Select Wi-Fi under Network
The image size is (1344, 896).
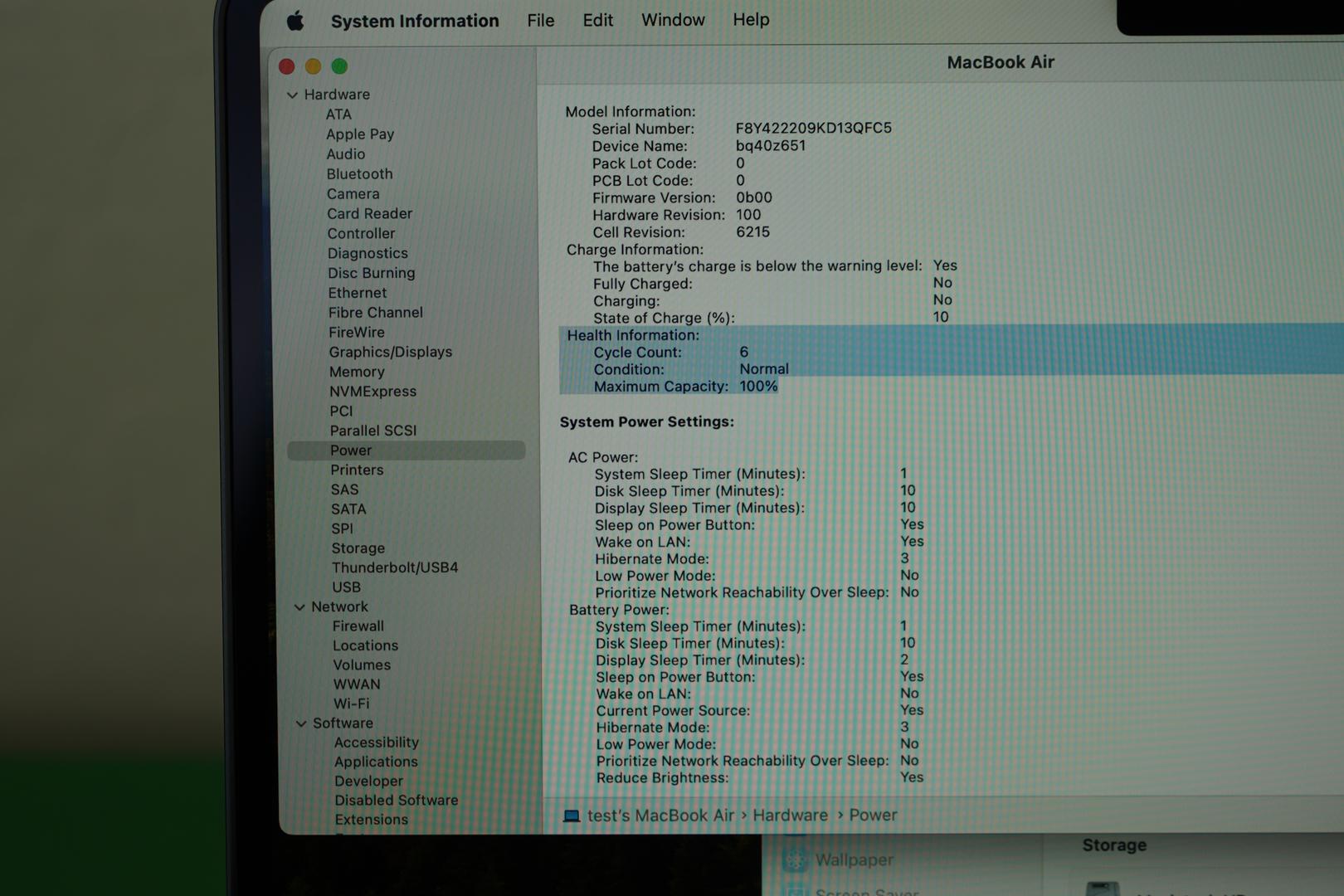(351, 704)
